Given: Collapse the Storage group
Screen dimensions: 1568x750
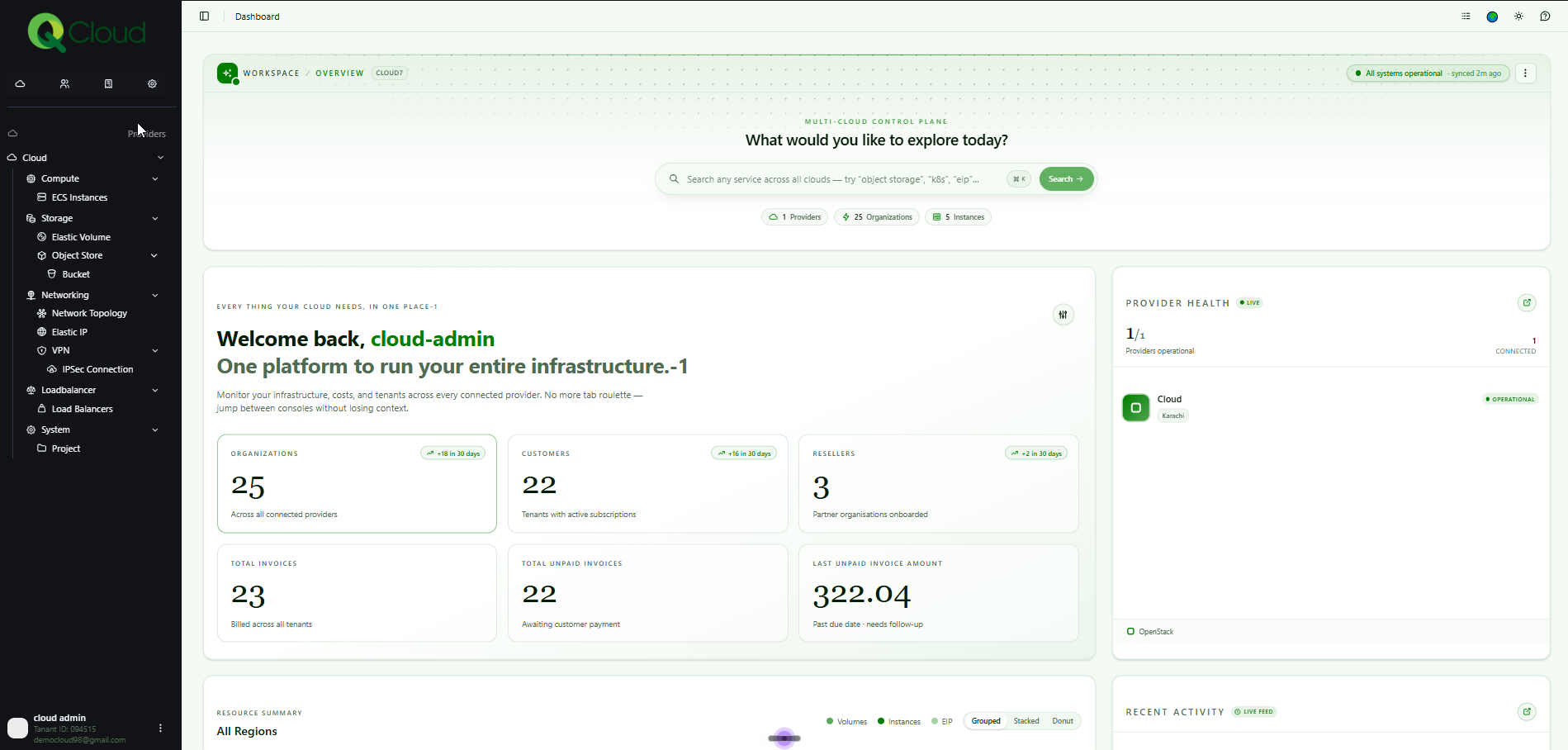Looking at the screenshot, I should [x=154, y=218].
